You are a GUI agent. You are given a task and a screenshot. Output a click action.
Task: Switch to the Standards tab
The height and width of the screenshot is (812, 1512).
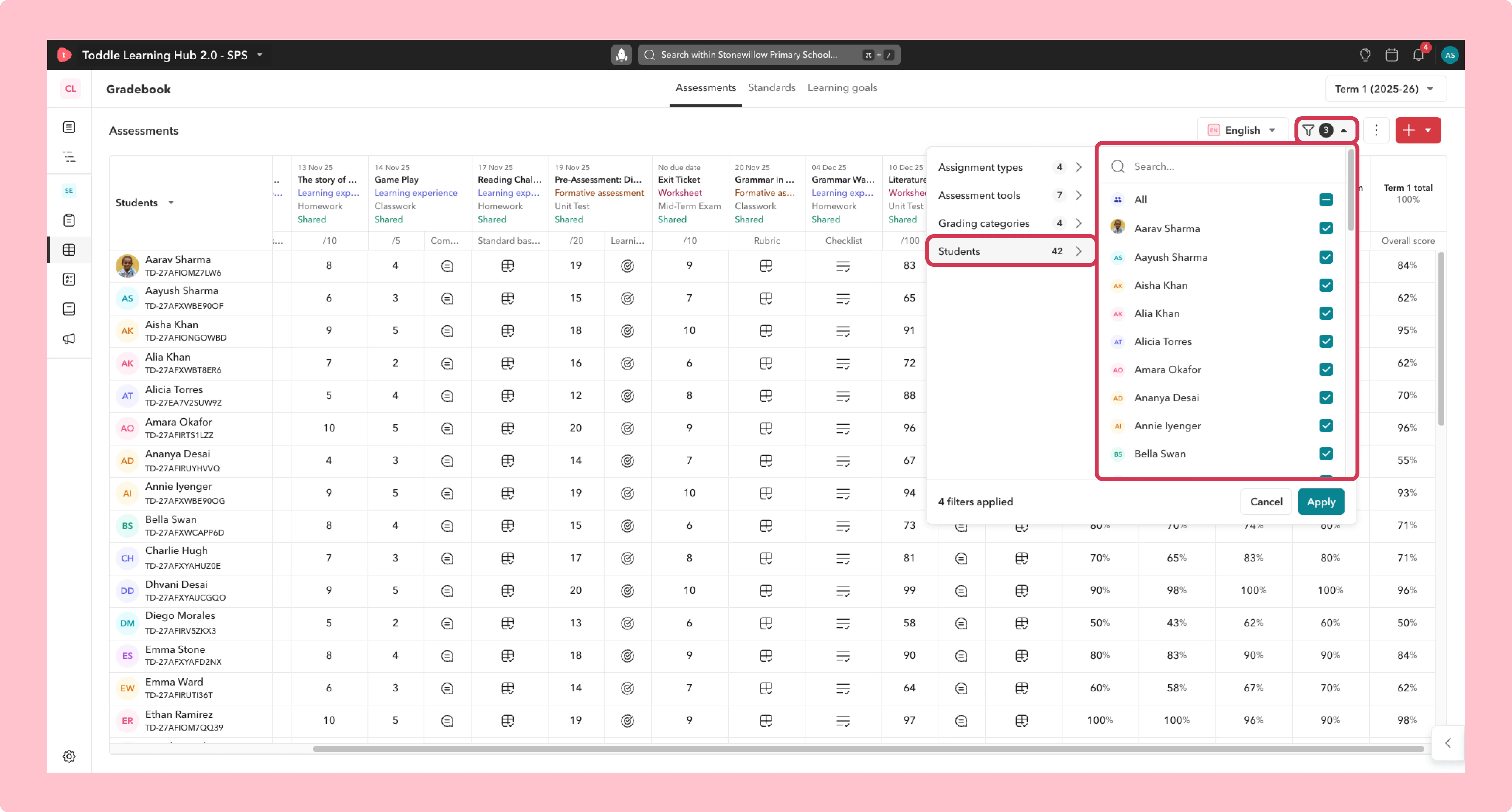(x=771, y=88)
